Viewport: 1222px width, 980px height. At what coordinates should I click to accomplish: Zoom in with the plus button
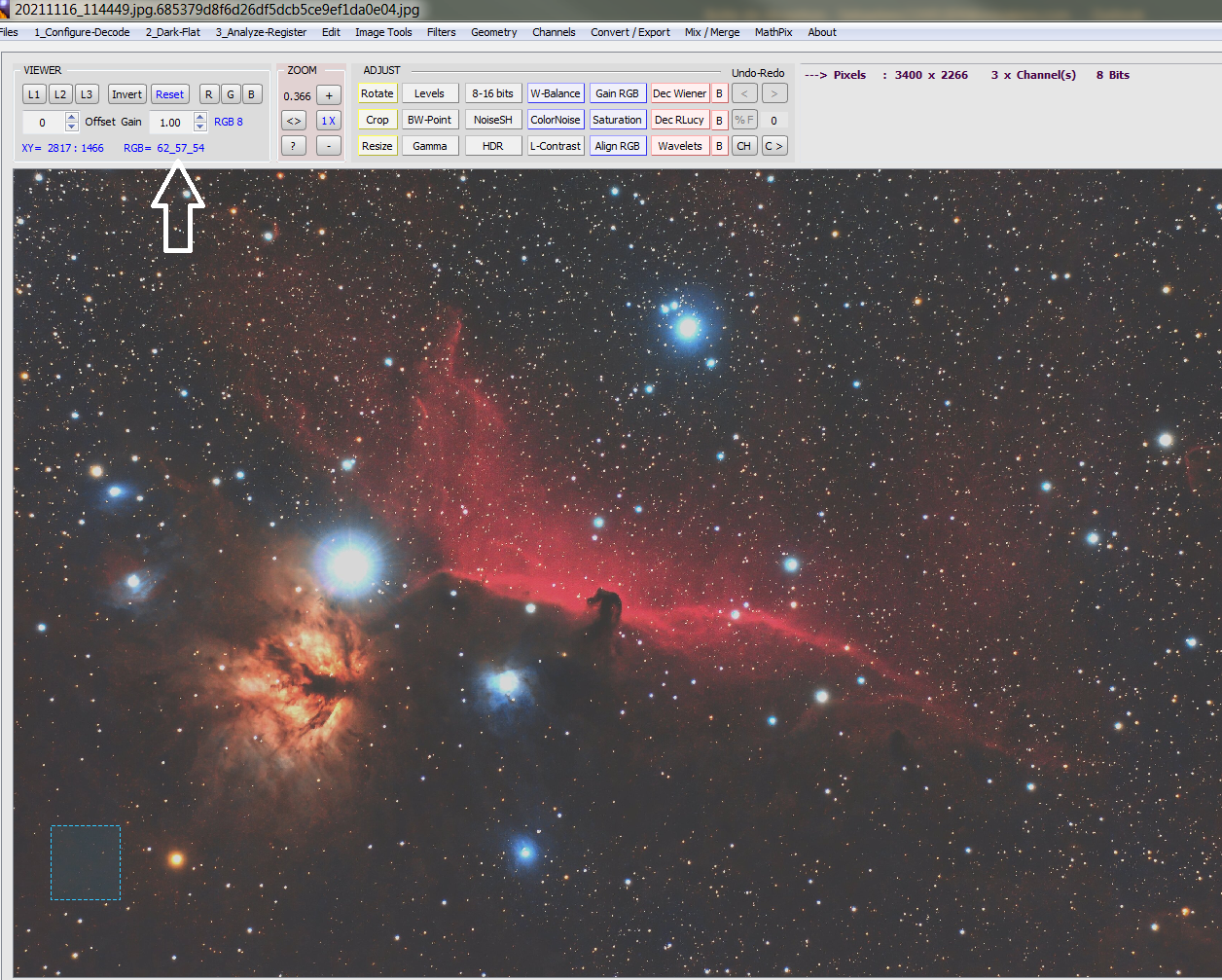click(329, 96)
